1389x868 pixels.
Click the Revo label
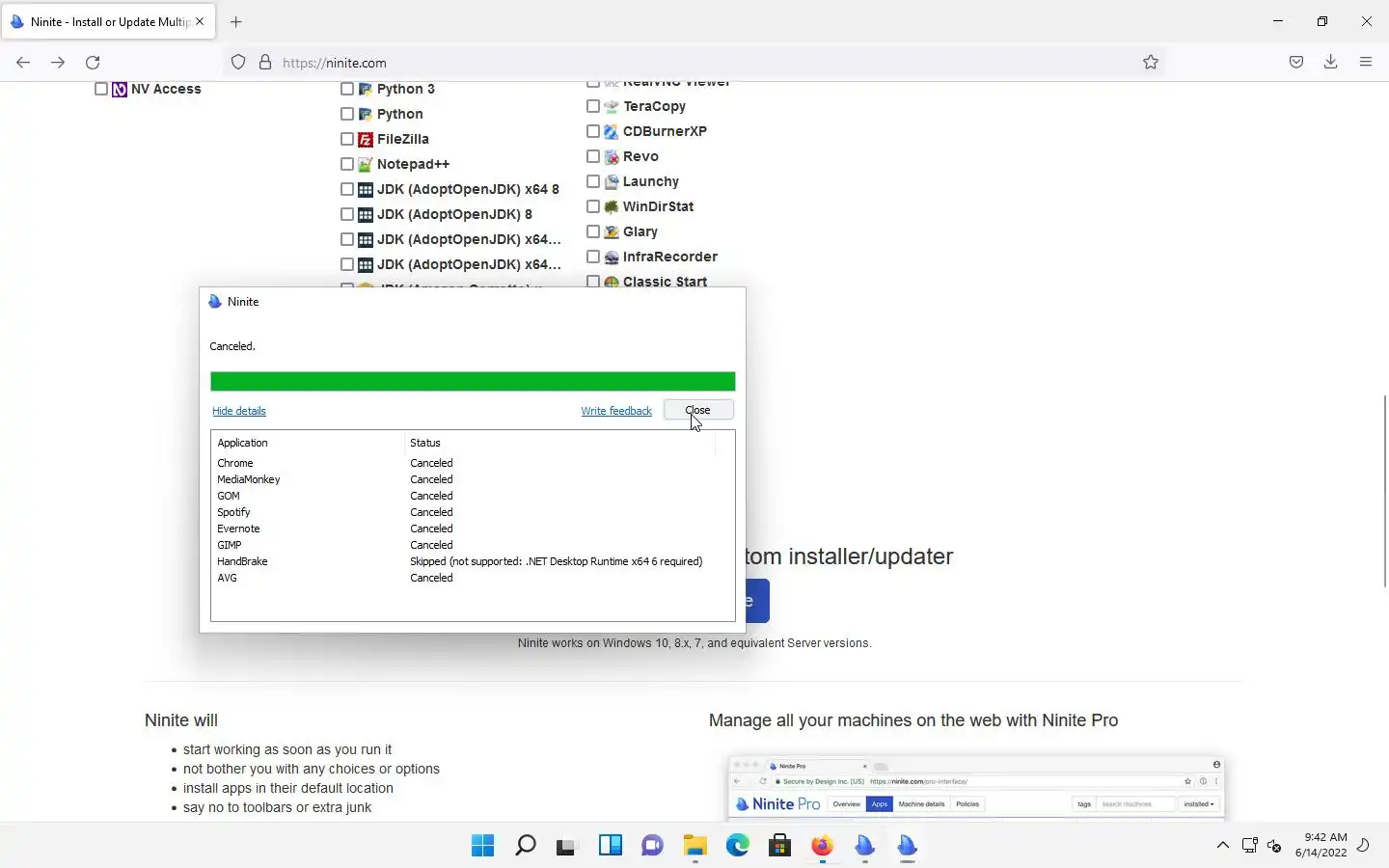(640, 156)
